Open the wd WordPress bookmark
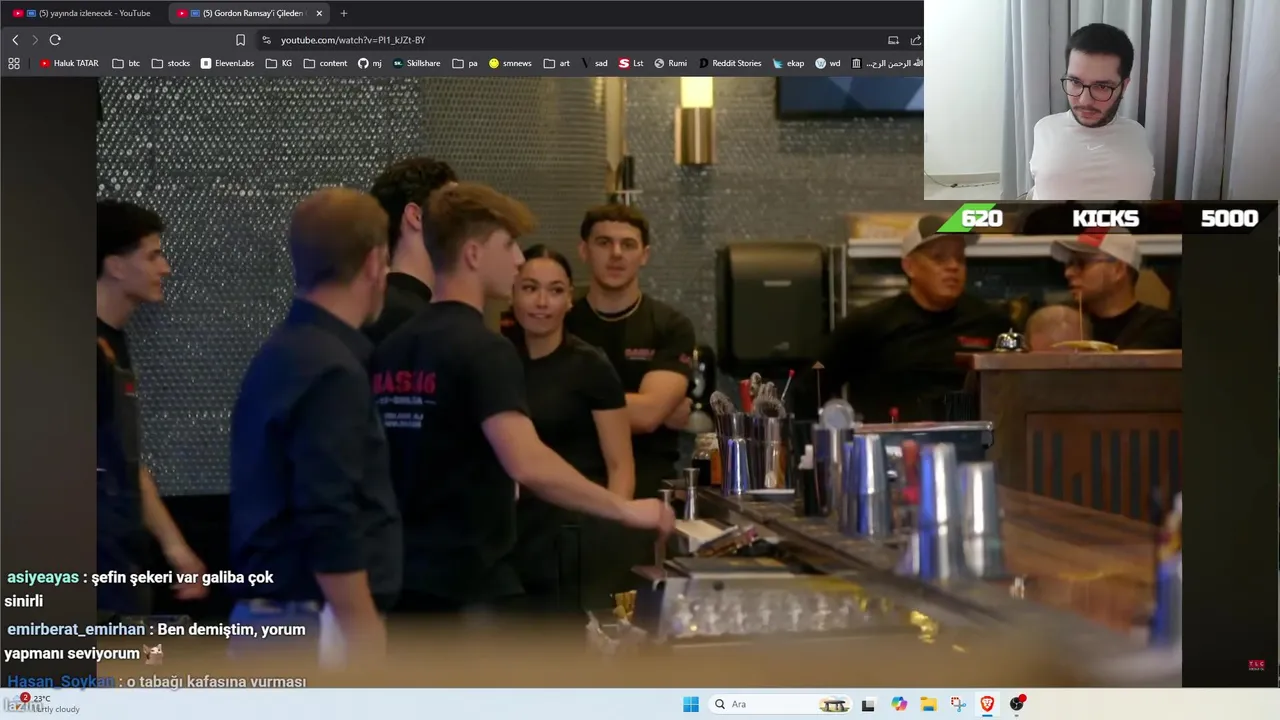1280x720 pixels. (x=828, y=63)
